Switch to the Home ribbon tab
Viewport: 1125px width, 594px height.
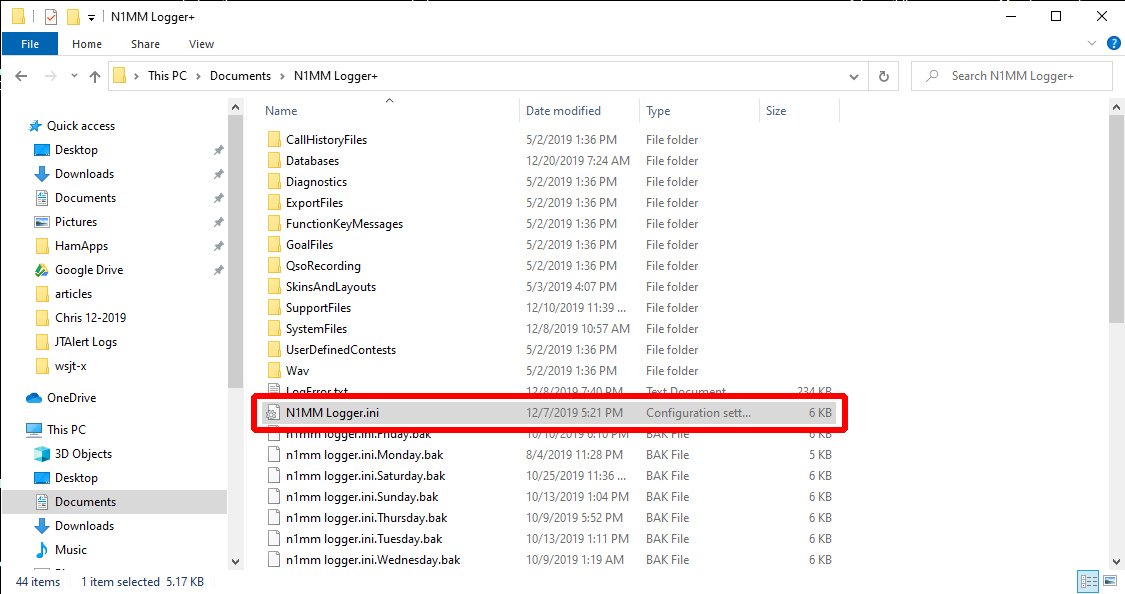(x=87, y=44)
